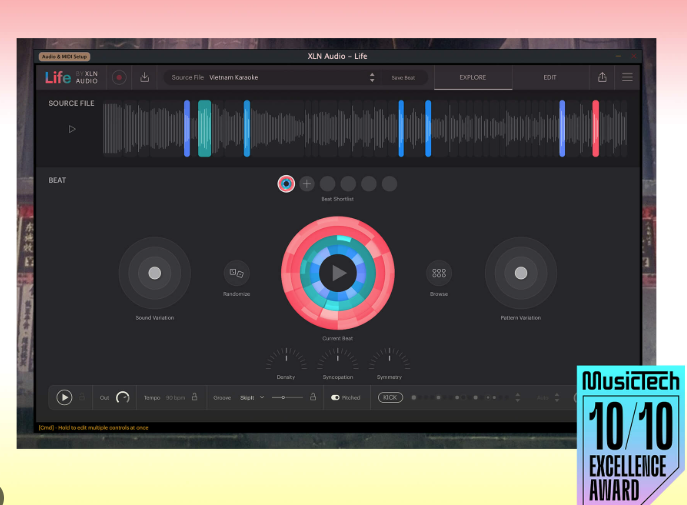The image size is (687, 505).
Task: Click the Groove amount slider
Action: (x=287, y=397)
